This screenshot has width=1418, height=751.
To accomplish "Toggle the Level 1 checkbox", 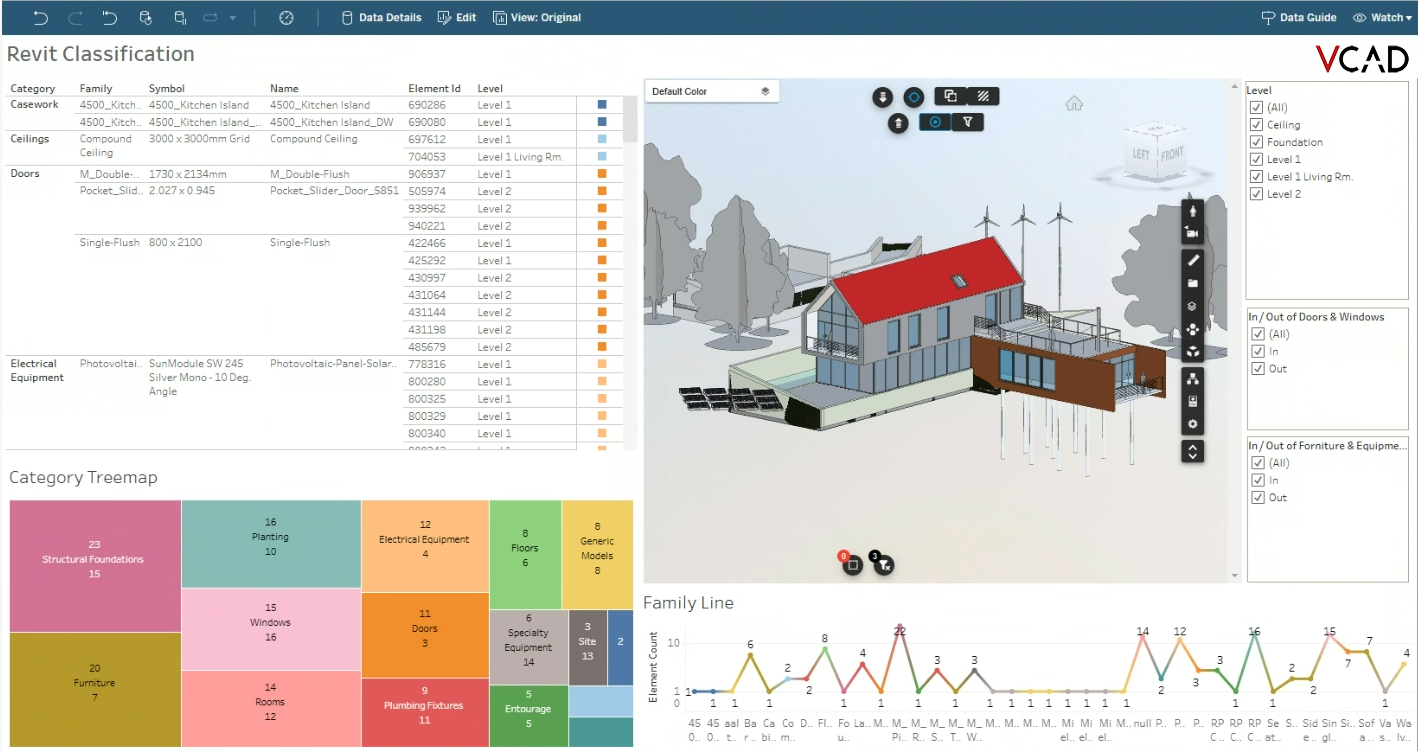I will pyautogui.click(x=1256, y=160).
